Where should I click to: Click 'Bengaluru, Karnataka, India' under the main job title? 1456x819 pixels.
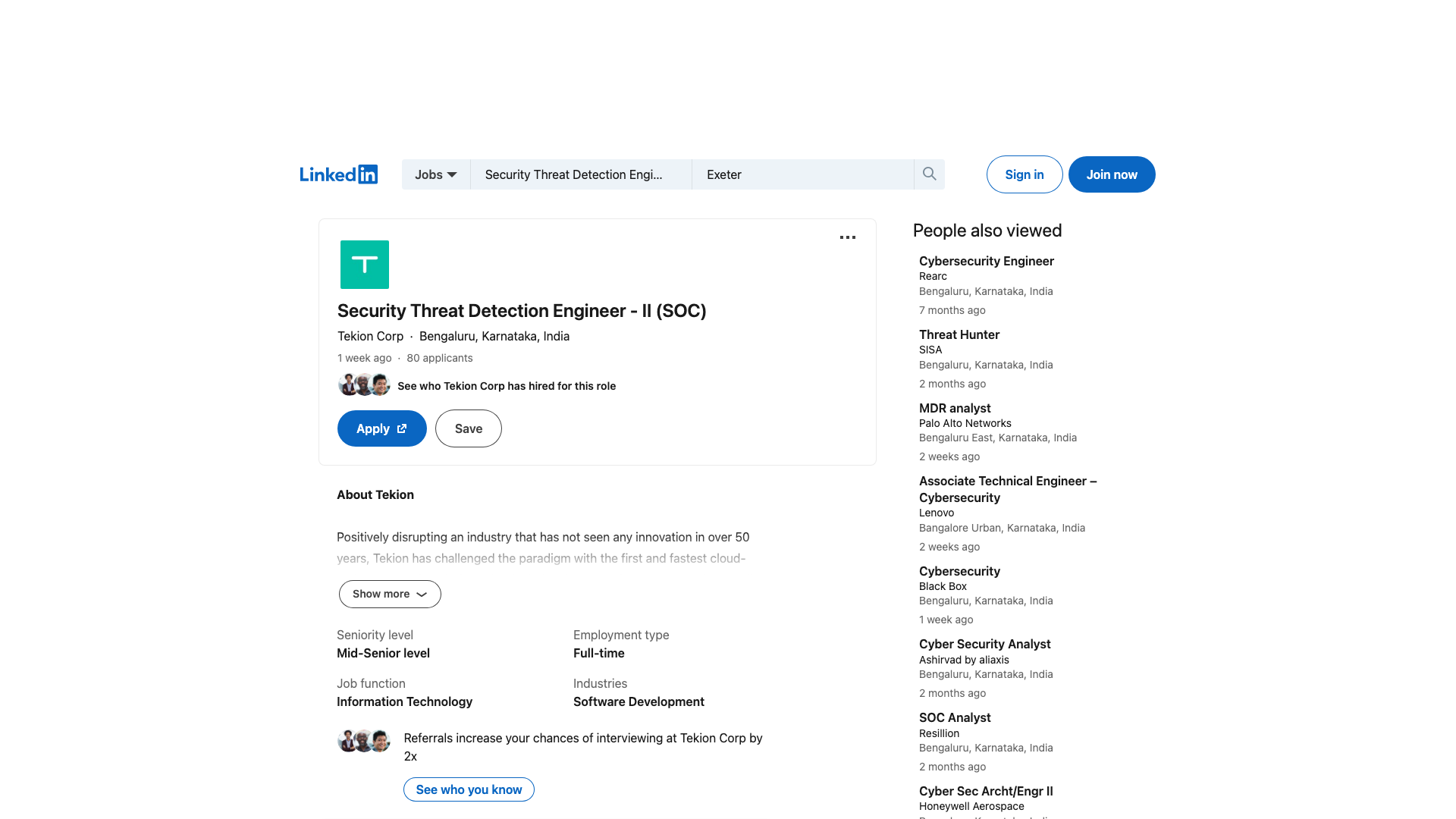[x=494, y=336]
